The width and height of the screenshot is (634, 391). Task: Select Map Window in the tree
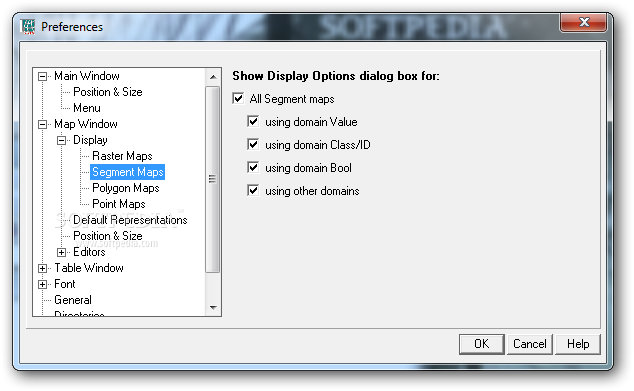[86, 124]
